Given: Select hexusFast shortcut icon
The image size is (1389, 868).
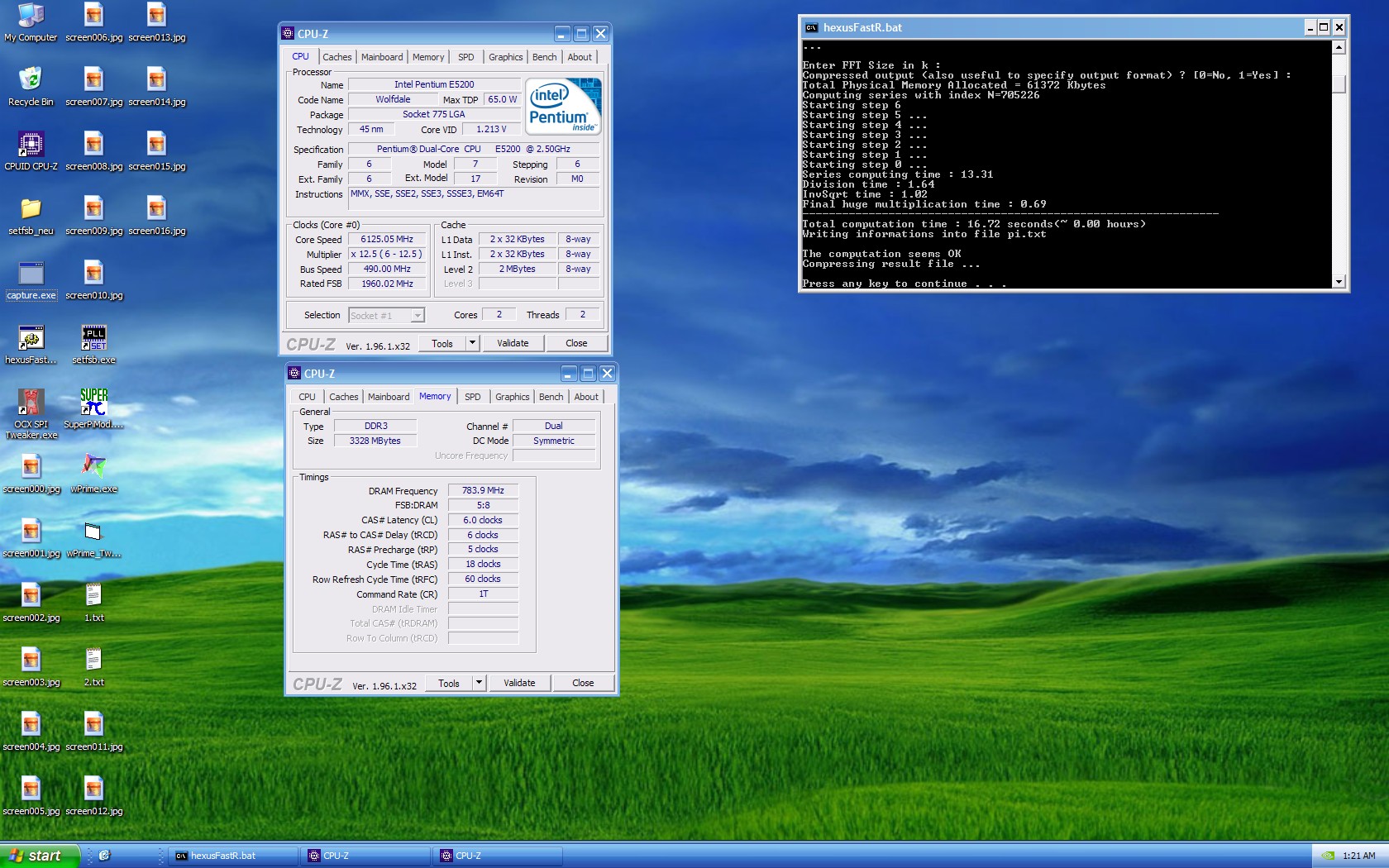Looking at the screenshot, I should point(31,345).
